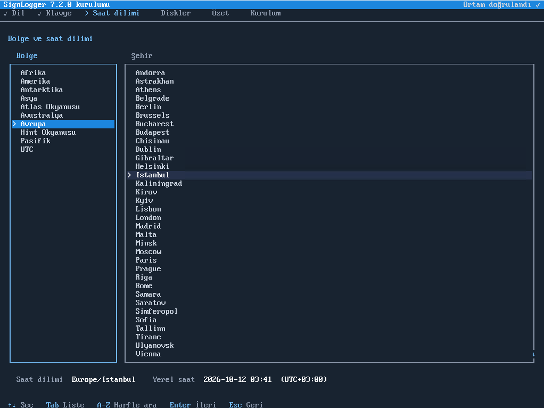Select the Saat dilimi step tab
Viewport: 544px width, 408px height.
[x=112, y=13]
